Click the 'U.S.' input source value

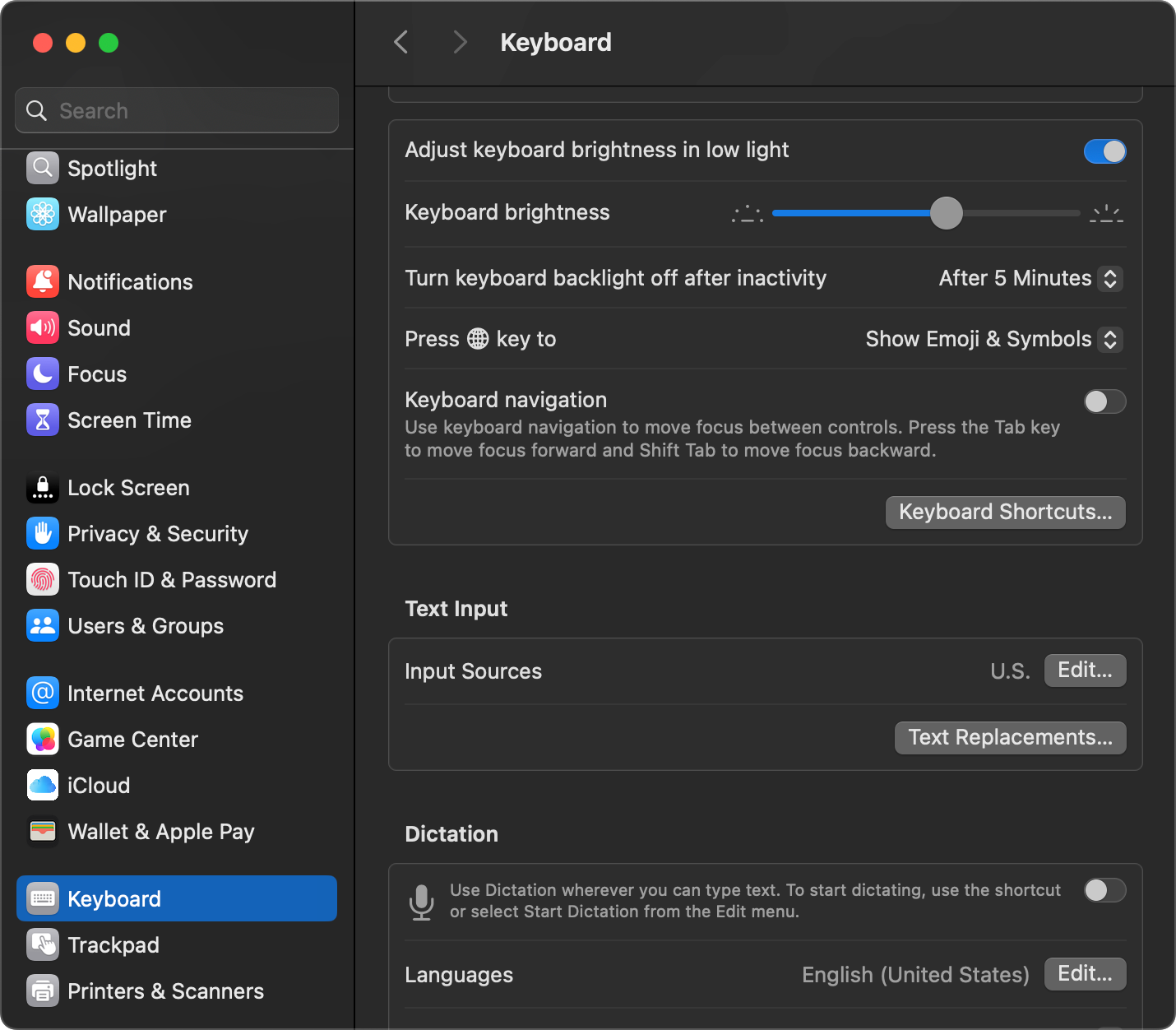1010,671
